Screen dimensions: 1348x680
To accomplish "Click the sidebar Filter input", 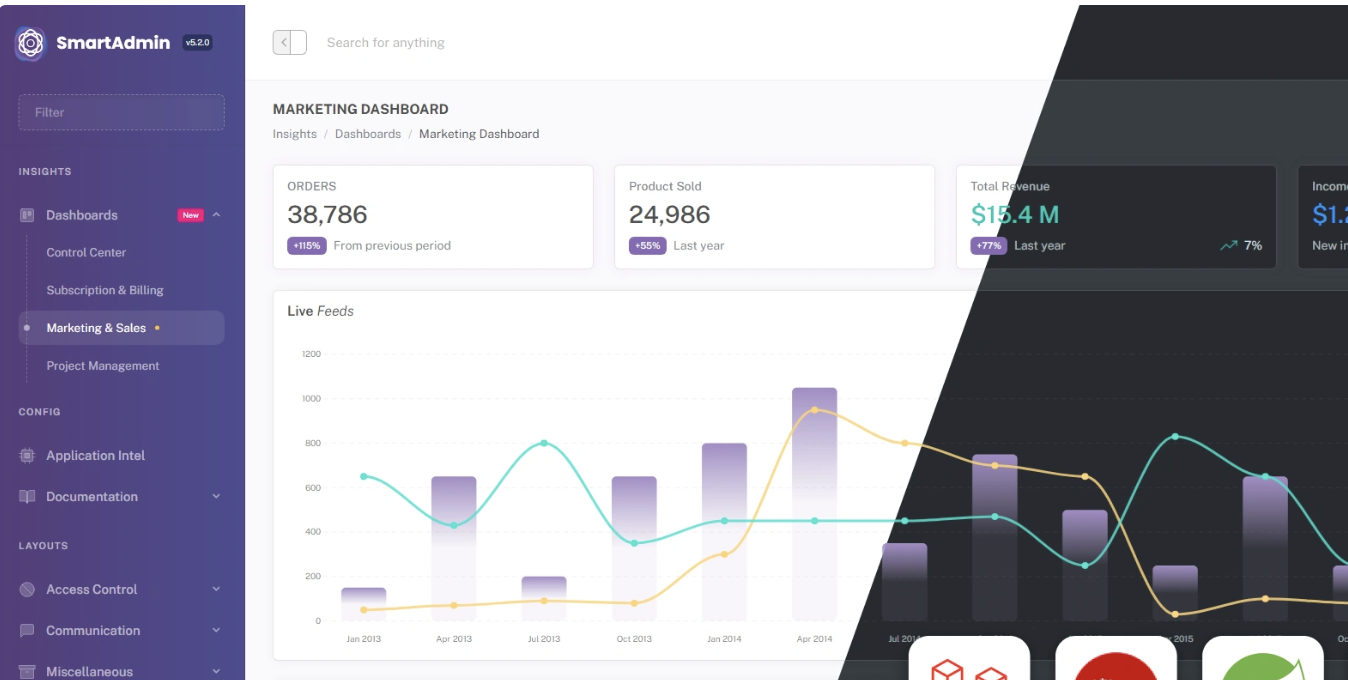I will [121, 112].
